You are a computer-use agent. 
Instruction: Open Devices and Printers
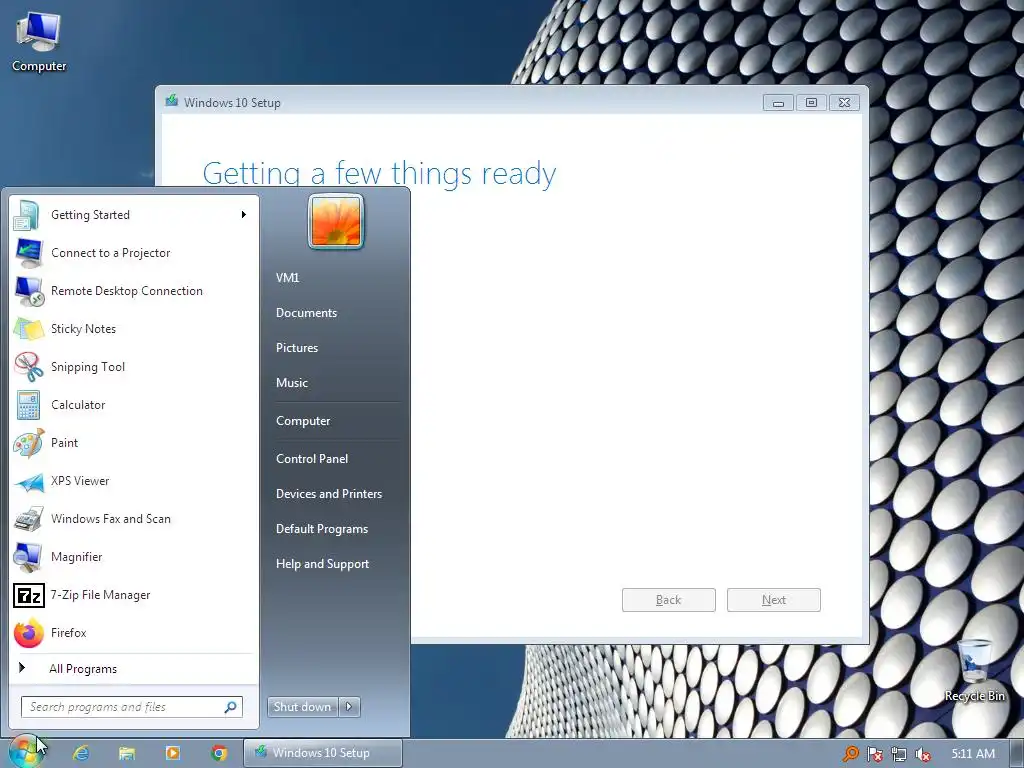tap(328, 494)
